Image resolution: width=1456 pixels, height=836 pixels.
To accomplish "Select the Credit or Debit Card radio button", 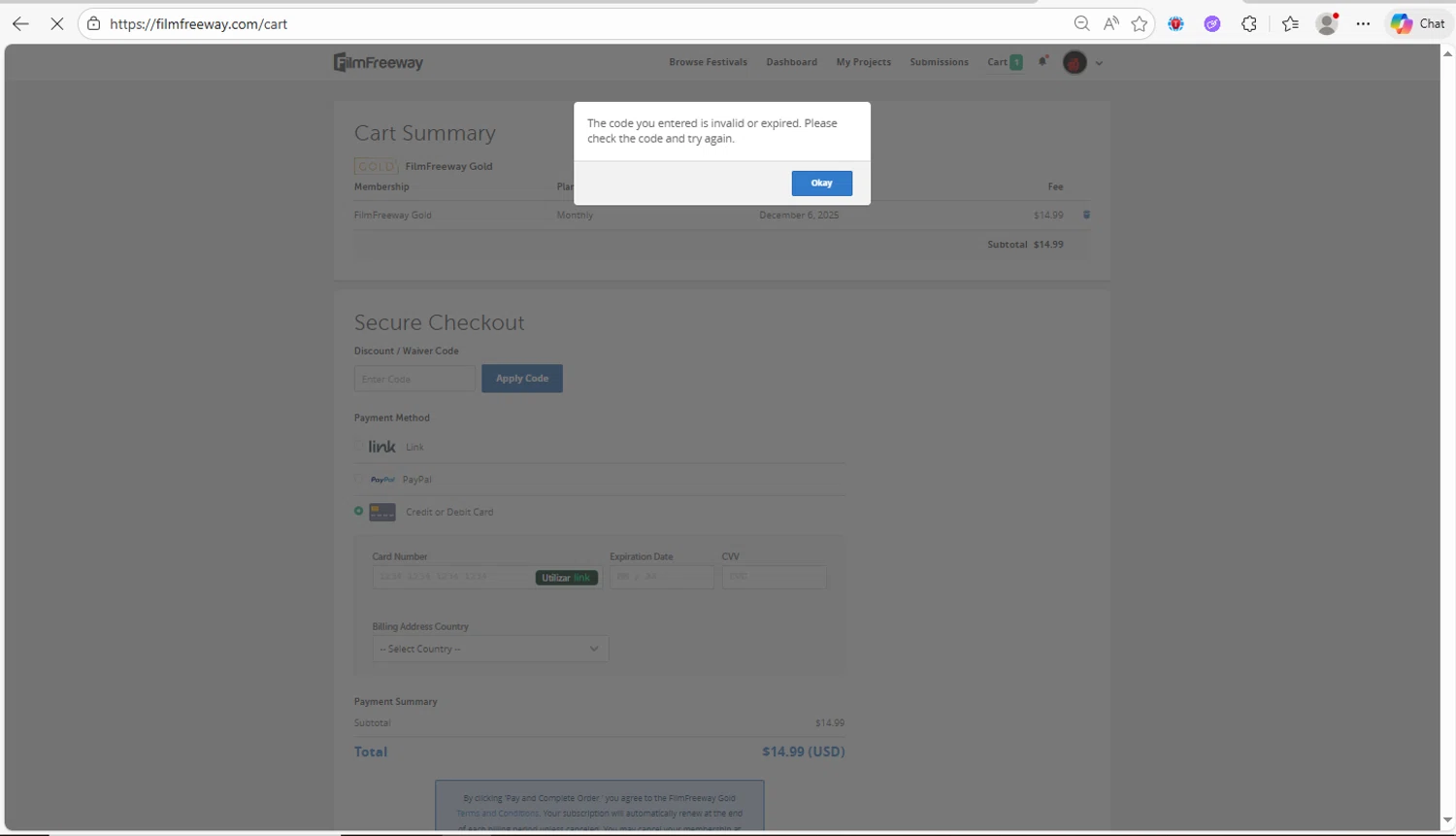I will pos(358,511).
